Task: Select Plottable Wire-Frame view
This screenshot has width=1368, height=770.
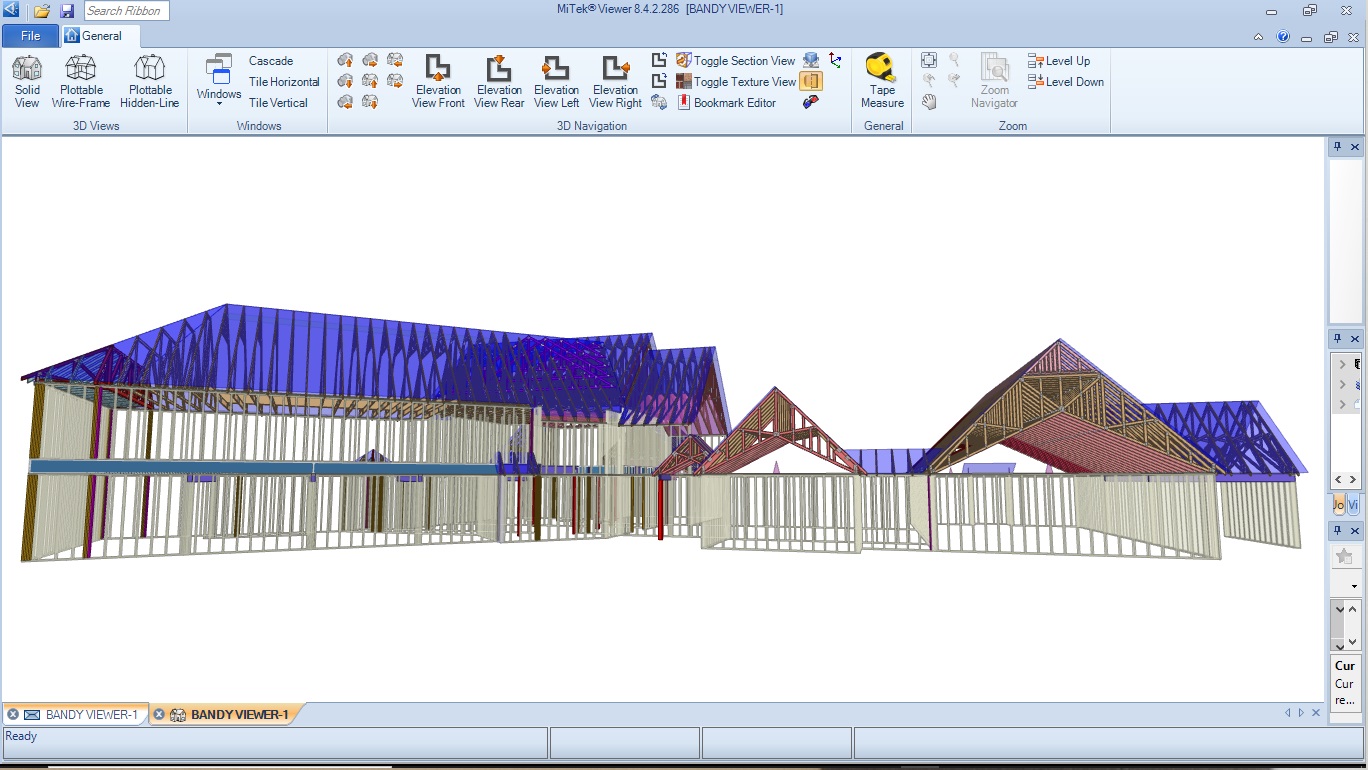Action: pyautogui.click(x=81, y=81)
